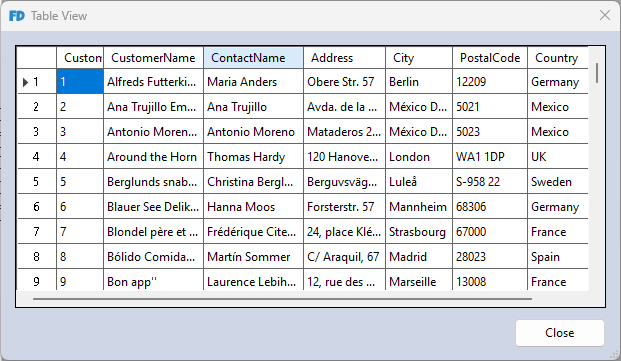Click the Avda. de la ... address cell
The image size is (621, 361).
click(345, 107)
